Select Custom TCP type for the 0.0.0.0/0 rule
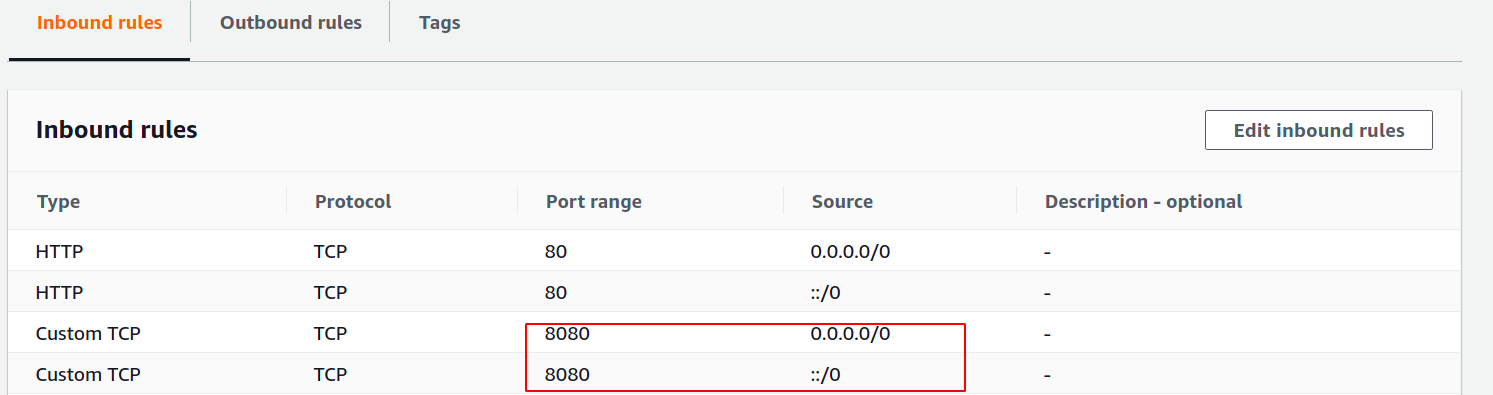The image size is (1493, 395). (88, 334)
